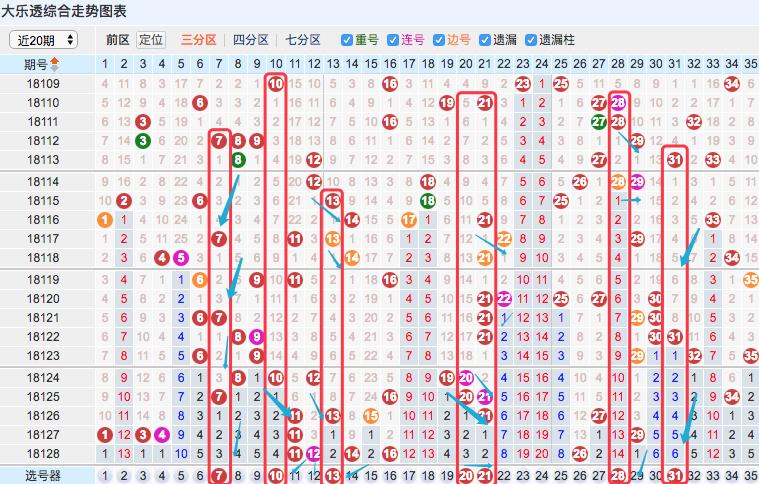Deselect red ball 28 in 选号器 row
Viewport: 759px width, 484px height.
pyautogui.click(x=618, y=476)
